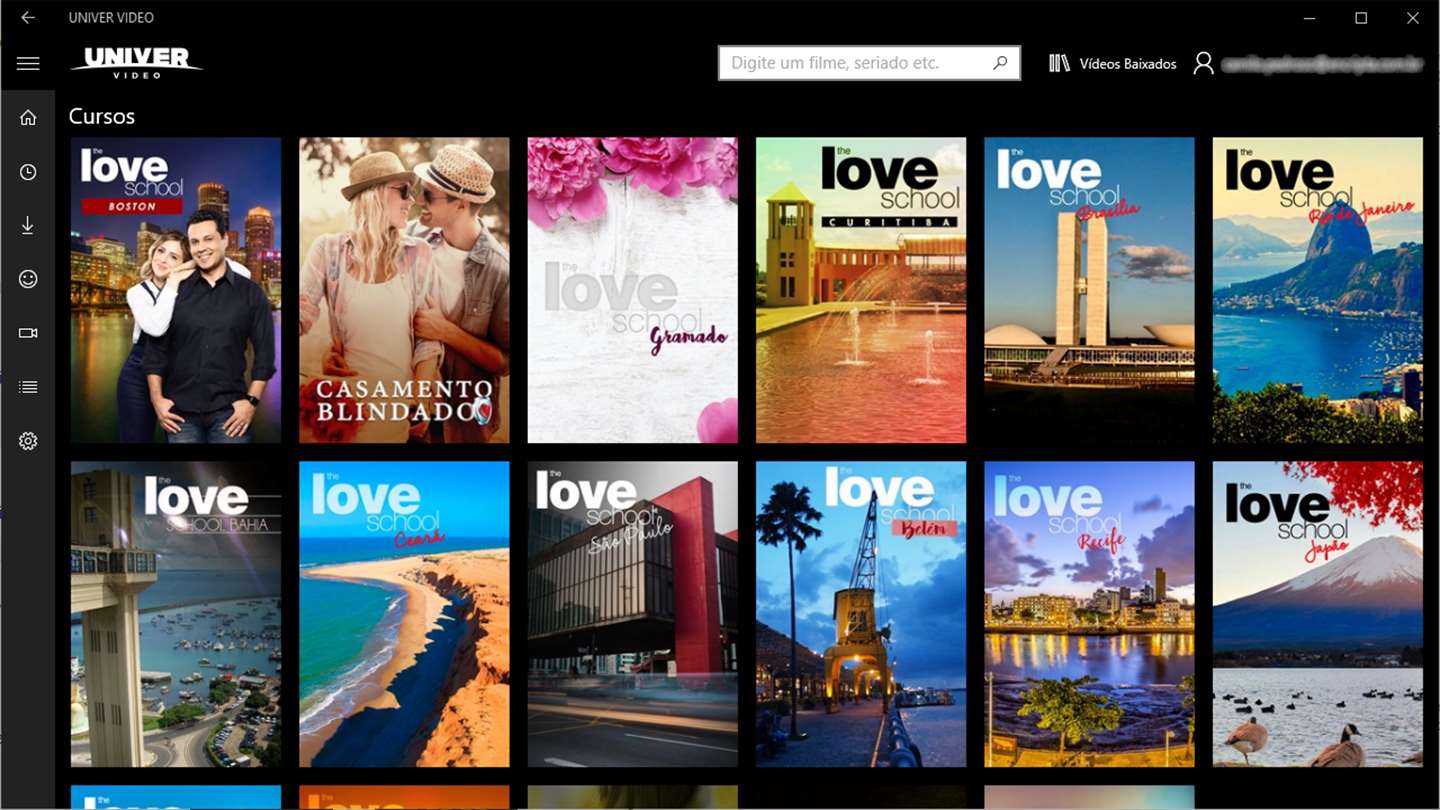Open the Love School Ceará course
Screen dimensions: 1440x810
(404, 614)
